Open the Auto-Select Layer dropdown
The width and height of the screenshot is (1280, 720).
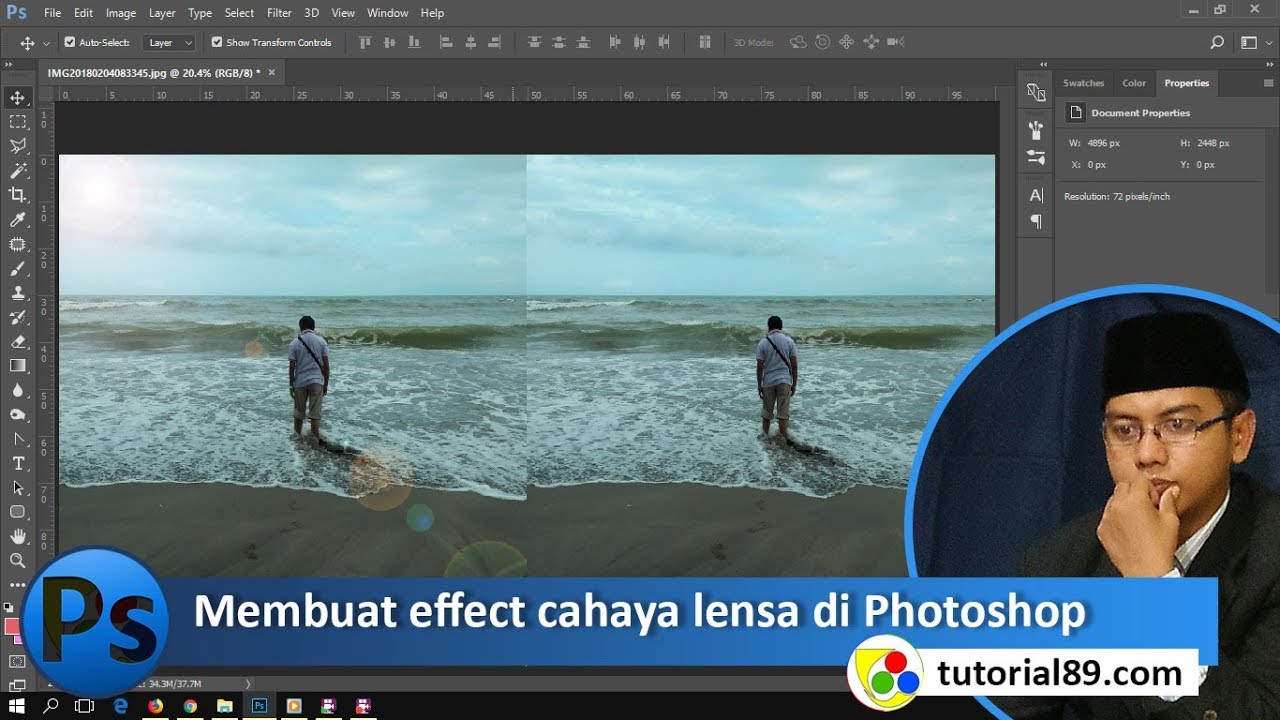[x=170, y=43]
